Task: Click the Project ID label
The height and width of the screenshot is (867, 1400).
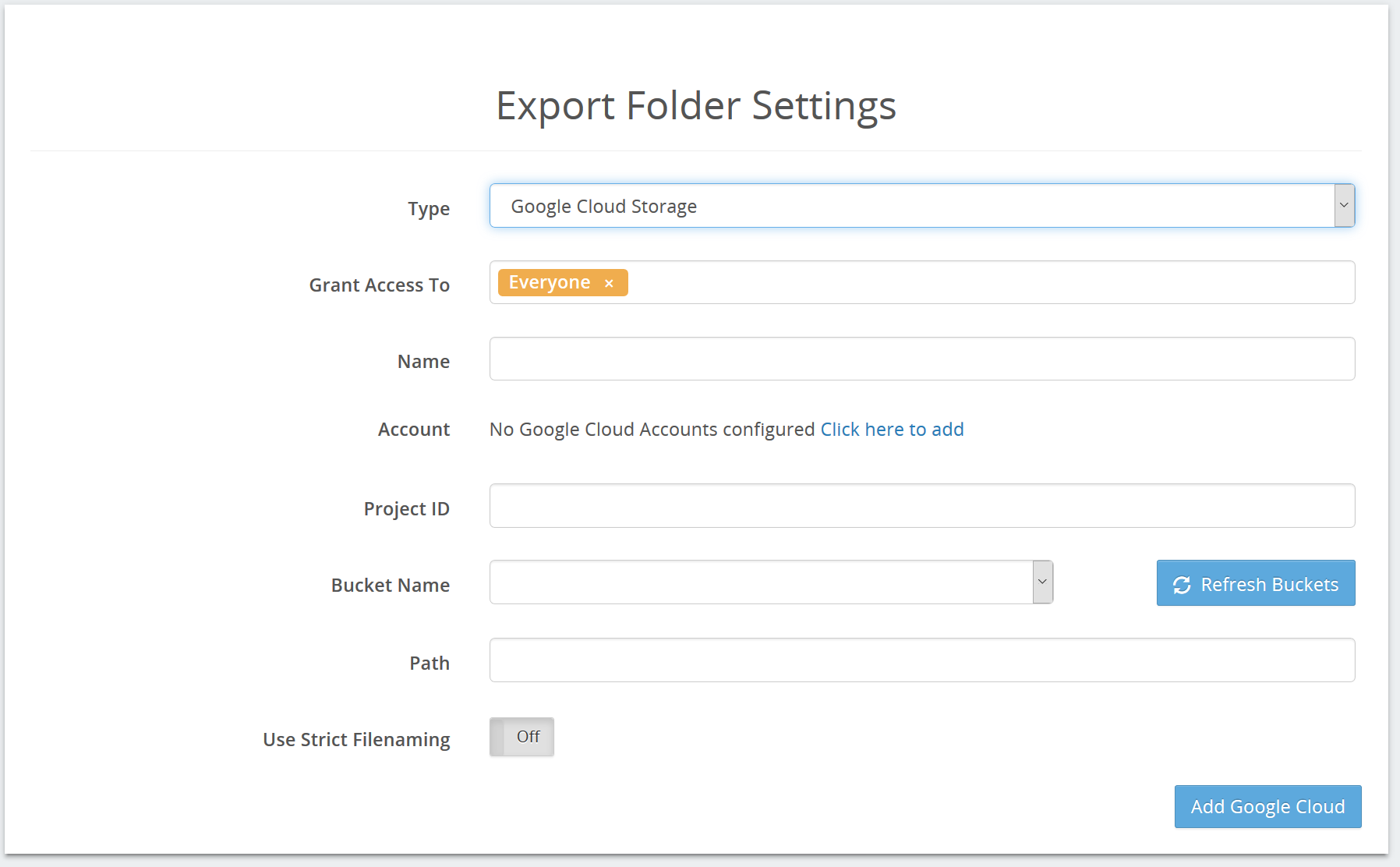Action: 407,509
